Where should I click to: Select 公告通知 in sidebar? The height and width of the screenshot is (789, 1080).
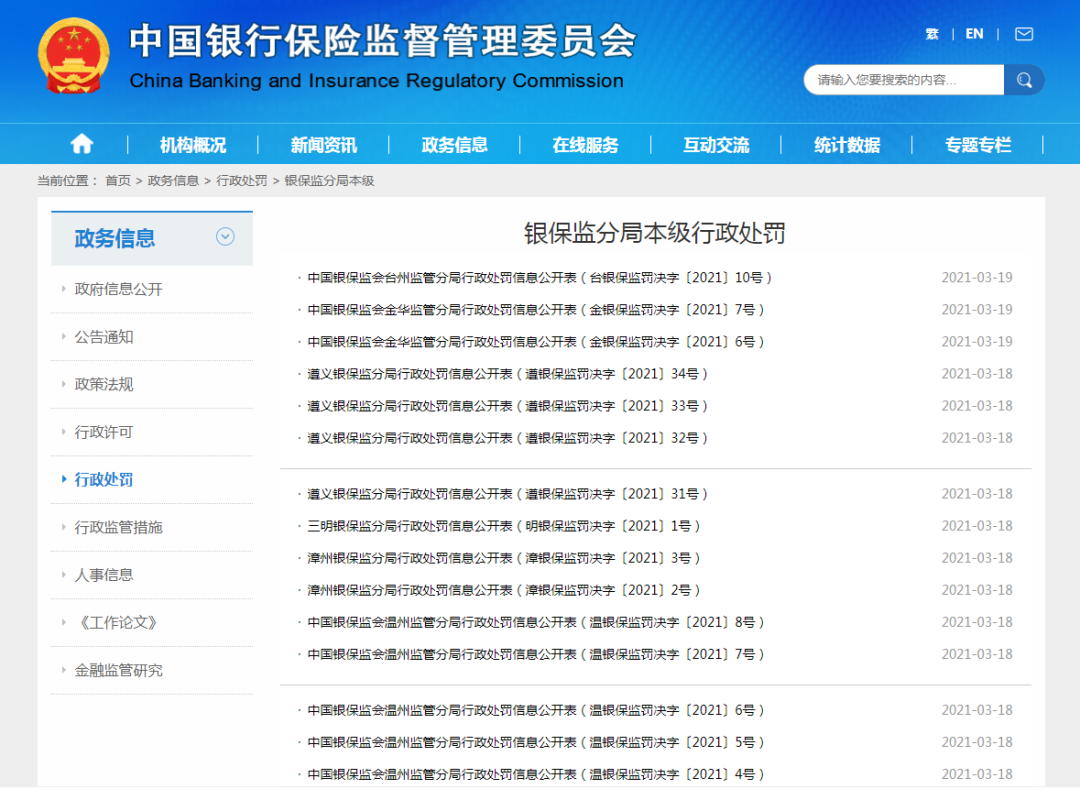(104, 337)
